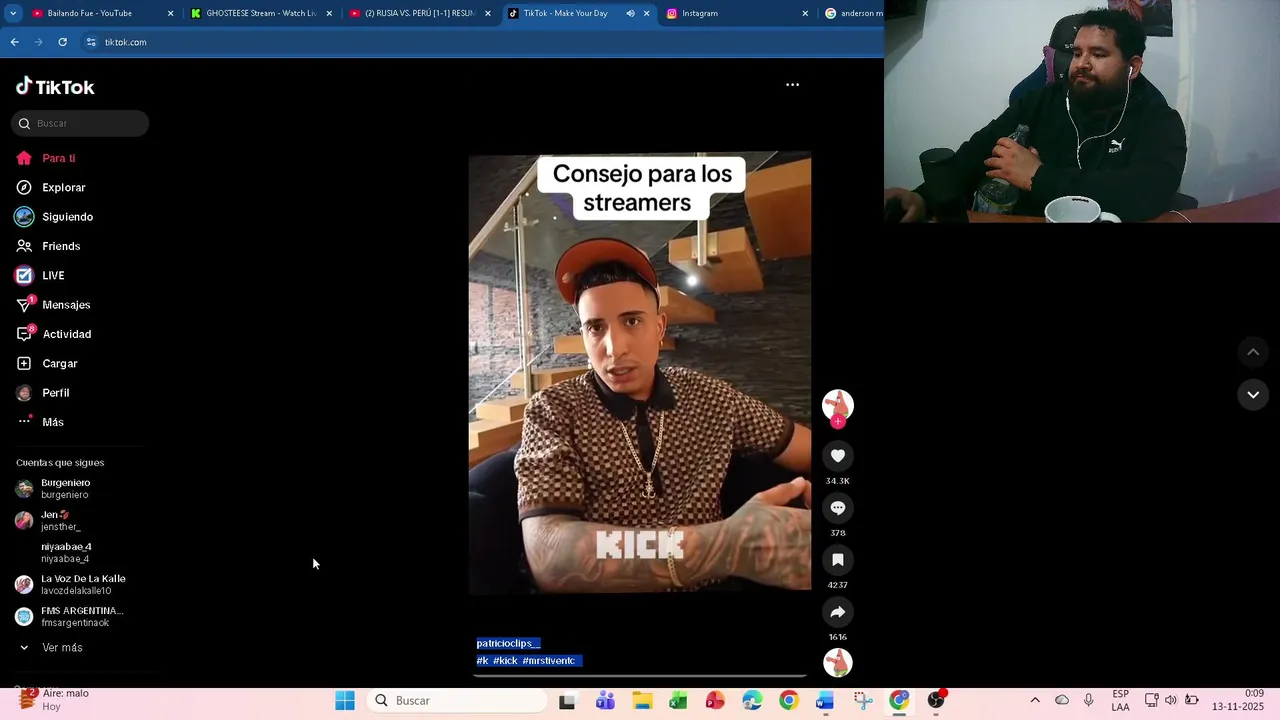
Task: Go to previous video with up chevron
Action: 1253,352
